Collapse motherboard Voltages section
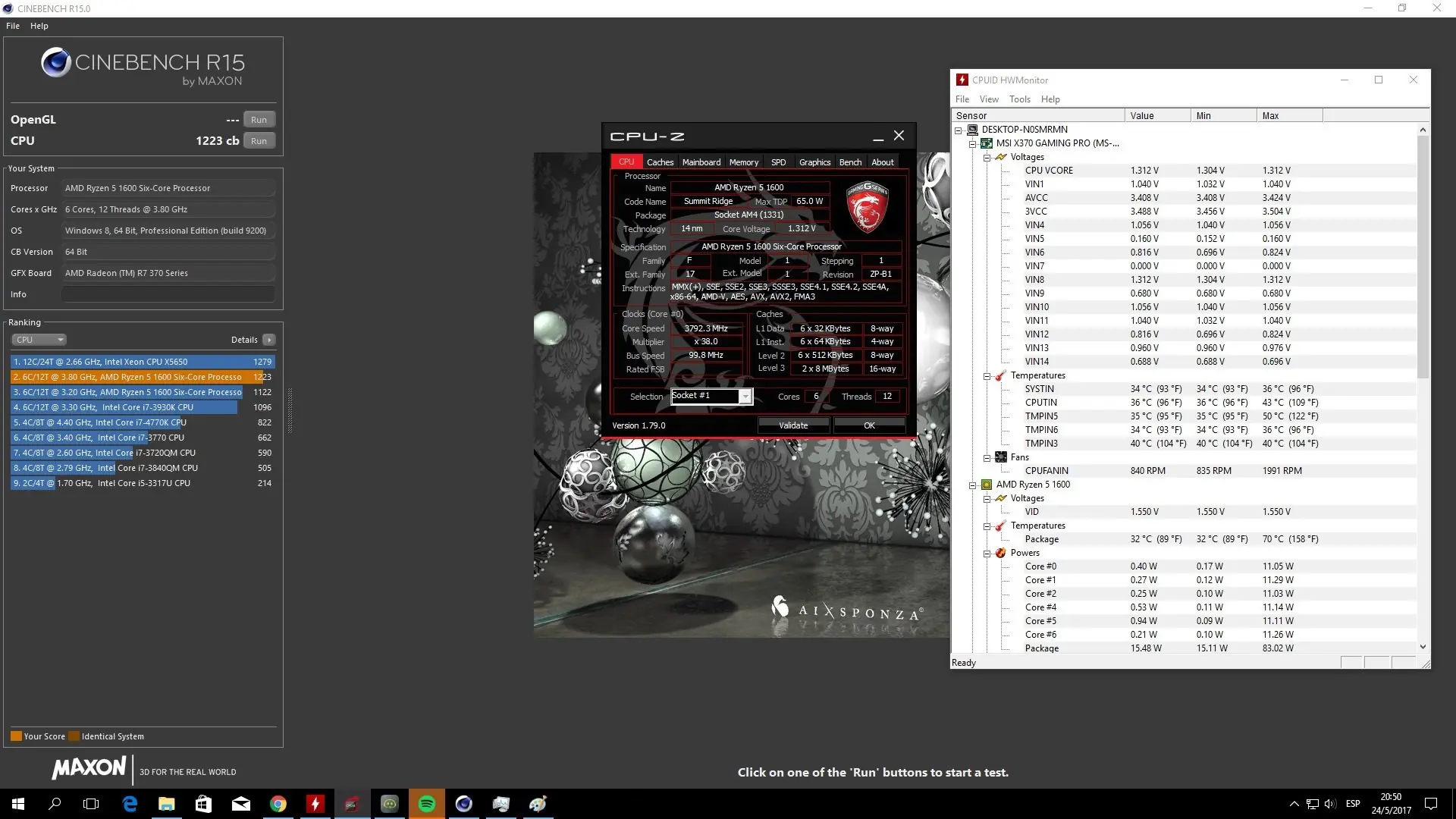The height and width of the screenshot is (819, 1456). tap(987, 158)
